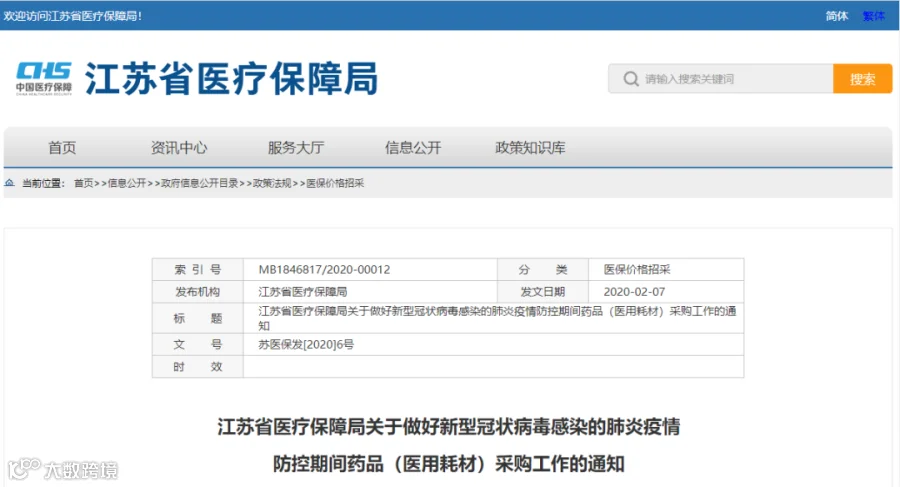Open the 服务大厅 nav menu item

tap(296, 148)
